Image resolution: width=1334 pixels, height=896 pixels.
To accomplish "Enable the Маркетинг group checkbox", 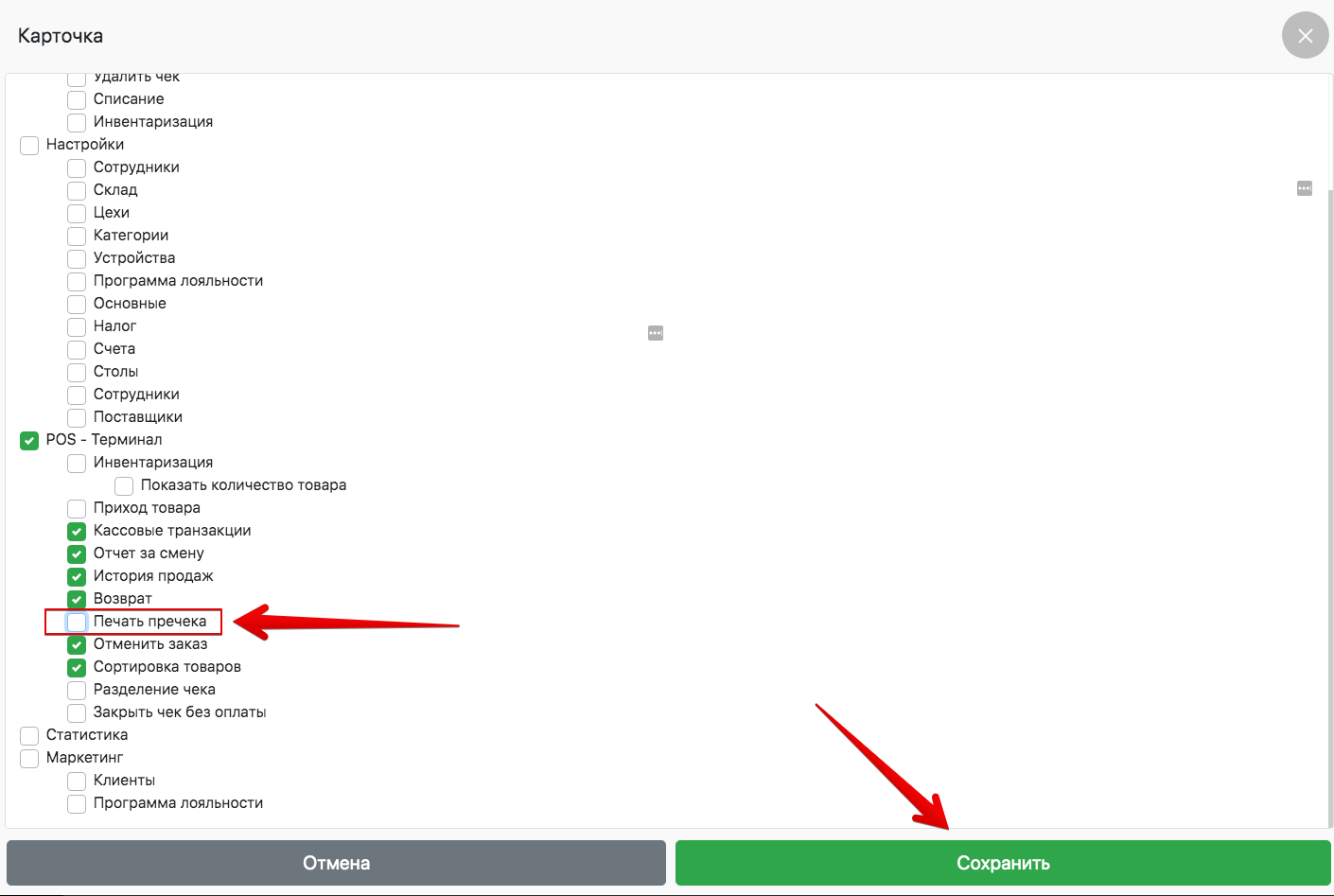I will pyautogui.click(x=29, y=758).
